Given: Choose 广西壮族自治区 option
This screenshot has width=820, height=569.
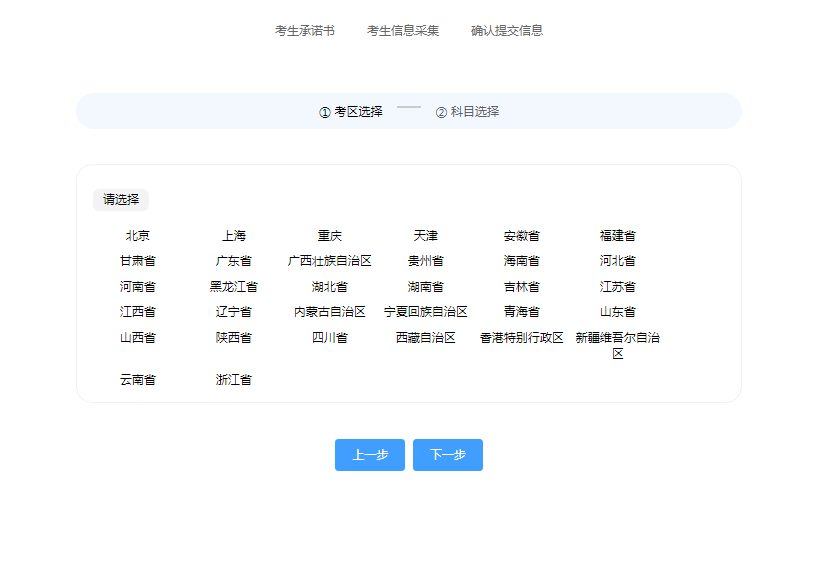Looking at the screenshot, I should pos(330,261).
